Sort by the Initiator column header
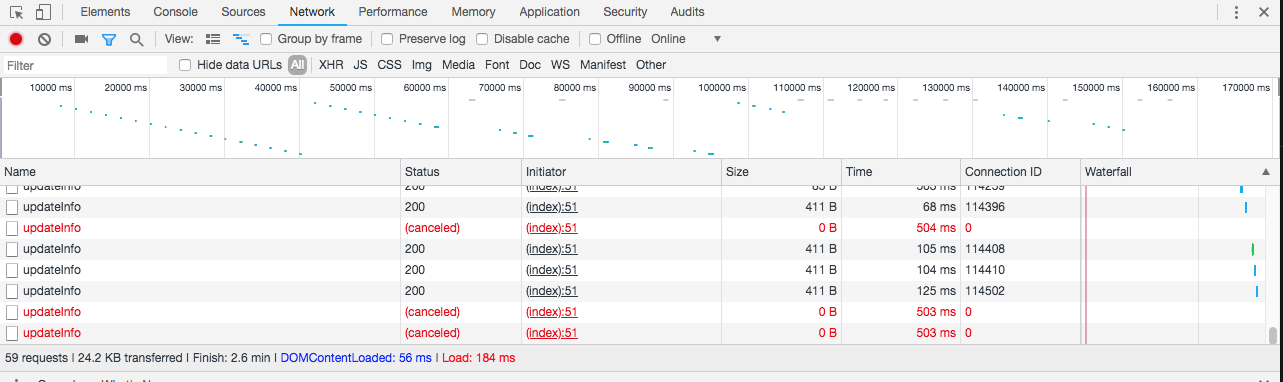The height and width of the screenshot is (382, 1283). (x=621, y=172)
